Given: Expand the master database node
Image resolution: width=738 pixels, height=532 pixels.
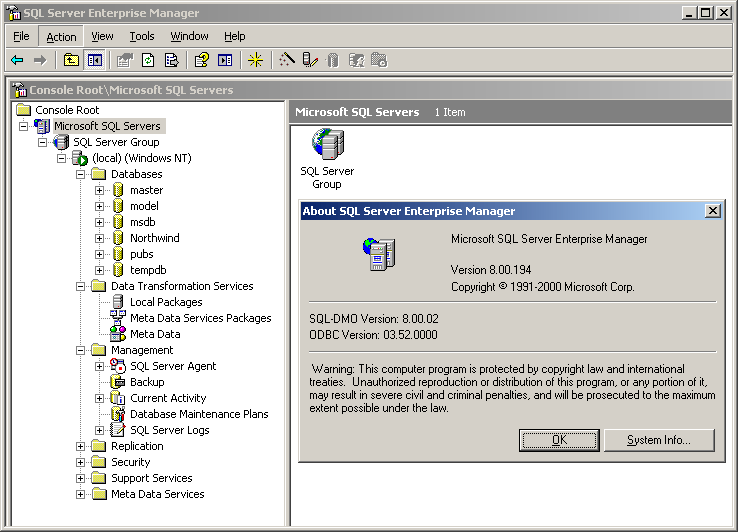Looking at the screenshot, I should (99, 190).
